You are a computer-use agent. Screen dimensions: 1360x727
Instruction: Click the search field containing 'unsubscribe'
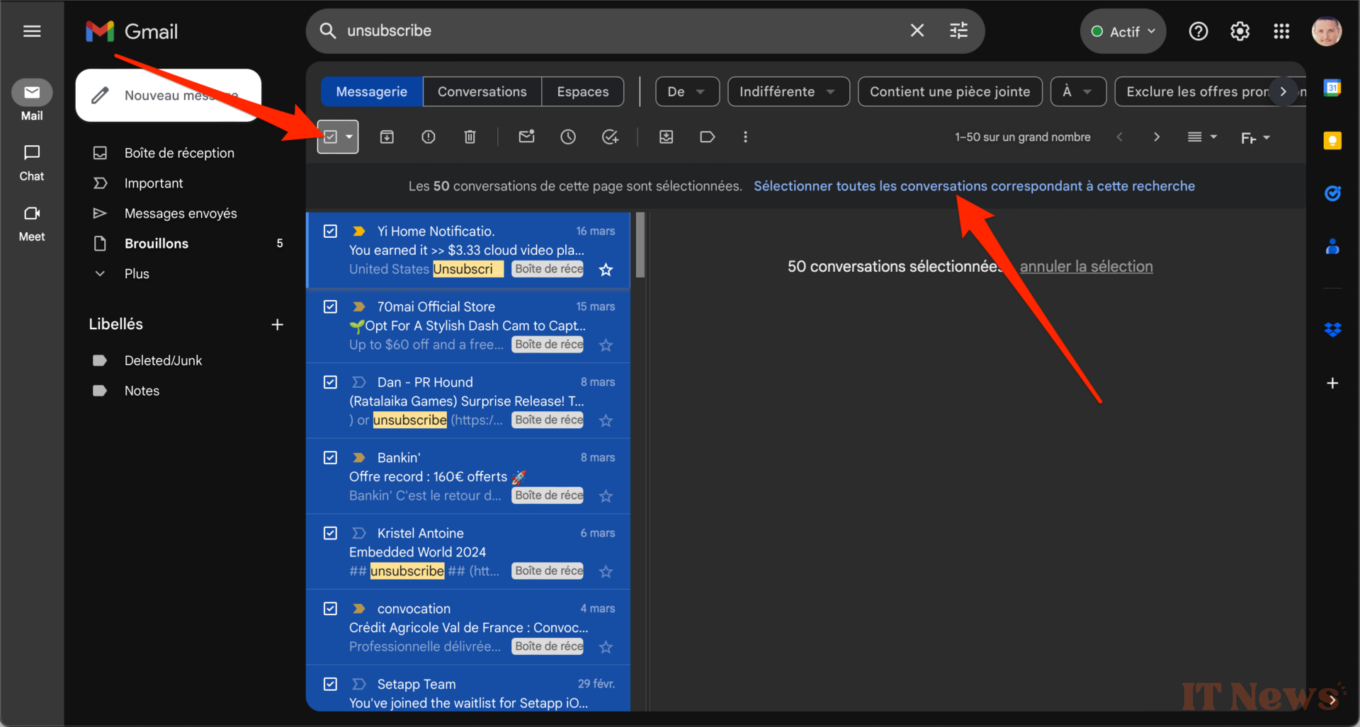click(620, 31)
